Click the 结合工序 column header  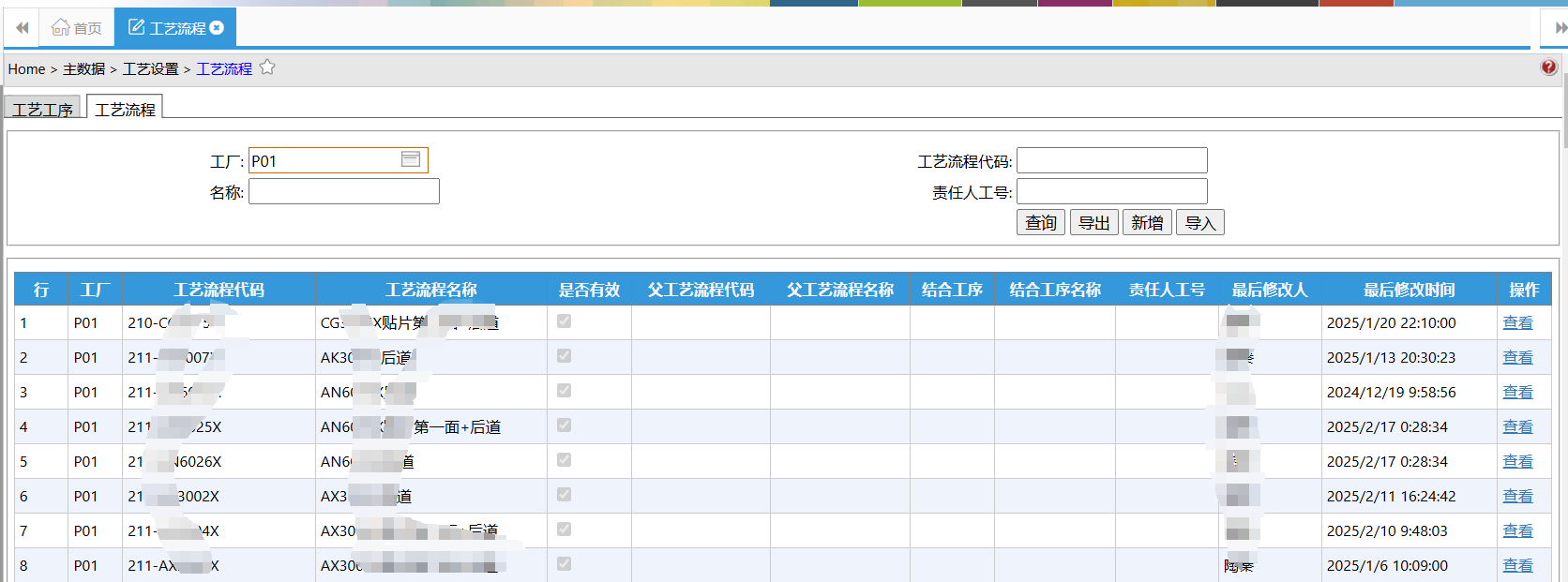pos(952,290)
